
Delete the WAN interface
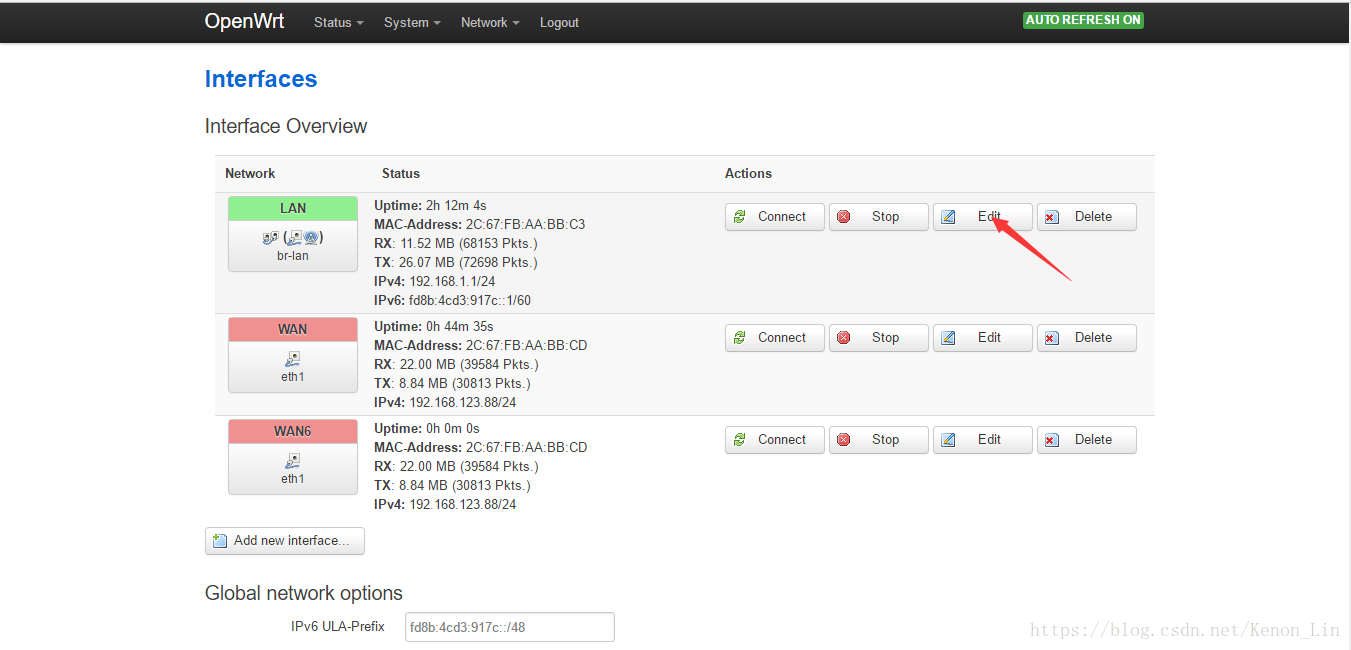[1087, 338]
